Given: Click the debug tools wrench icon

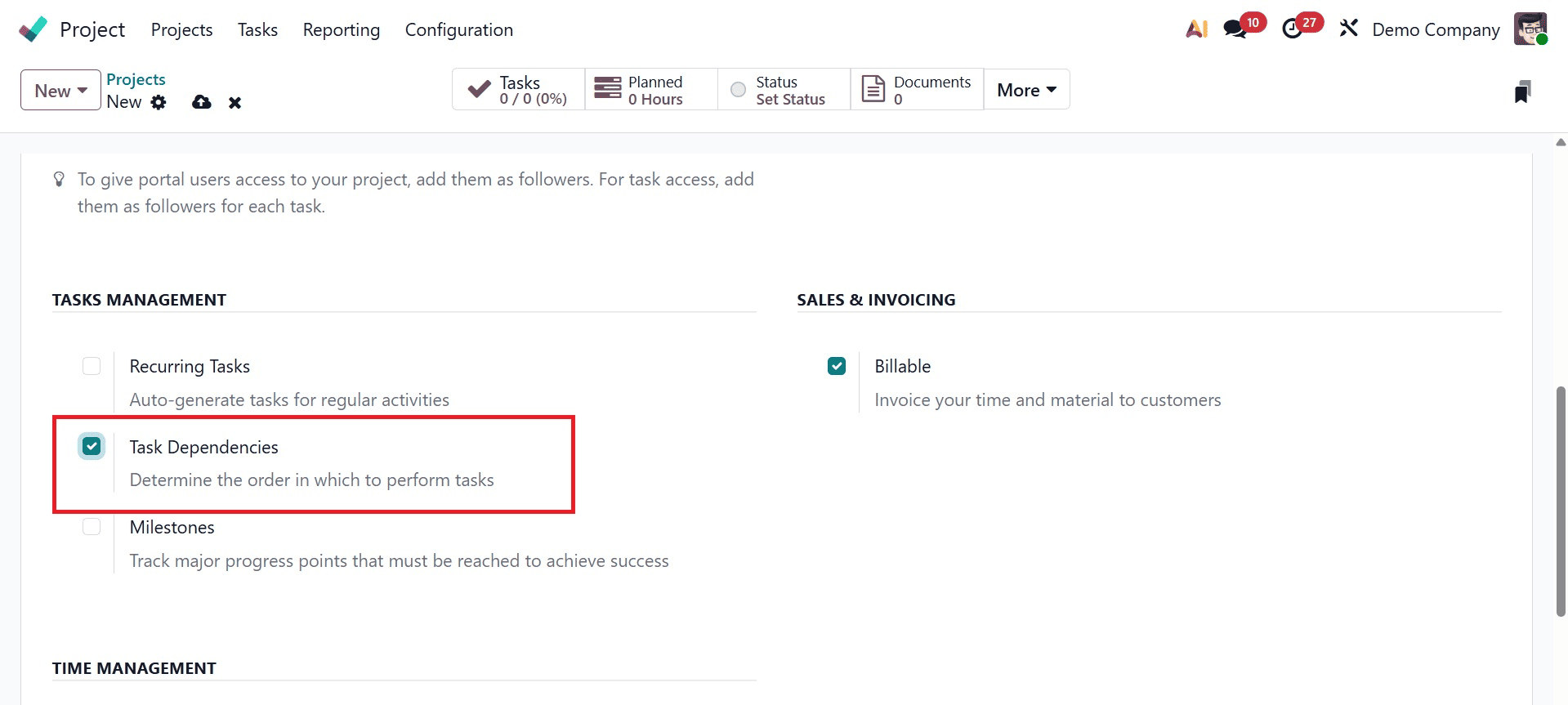Looking at the screenshot, I should pyautogui.click(x=1349, y=29).
